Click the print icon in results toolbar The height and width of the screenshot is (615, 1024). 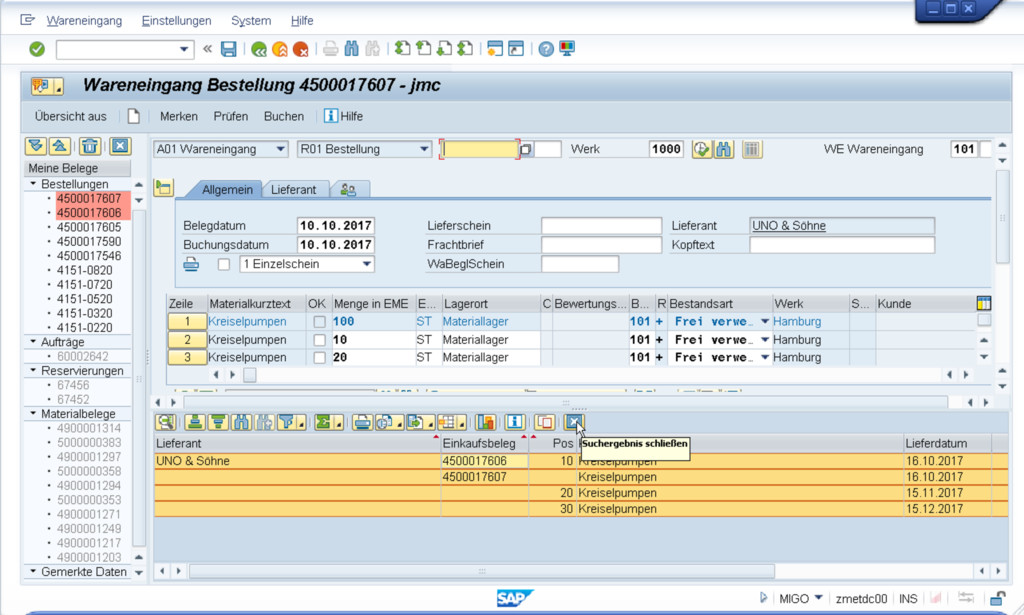(x=362, y=422)
